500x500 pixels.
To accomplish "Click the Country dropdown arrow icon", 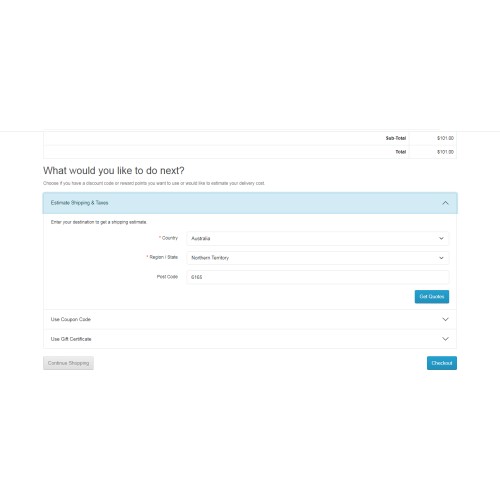I will click(x=441, y=238).
